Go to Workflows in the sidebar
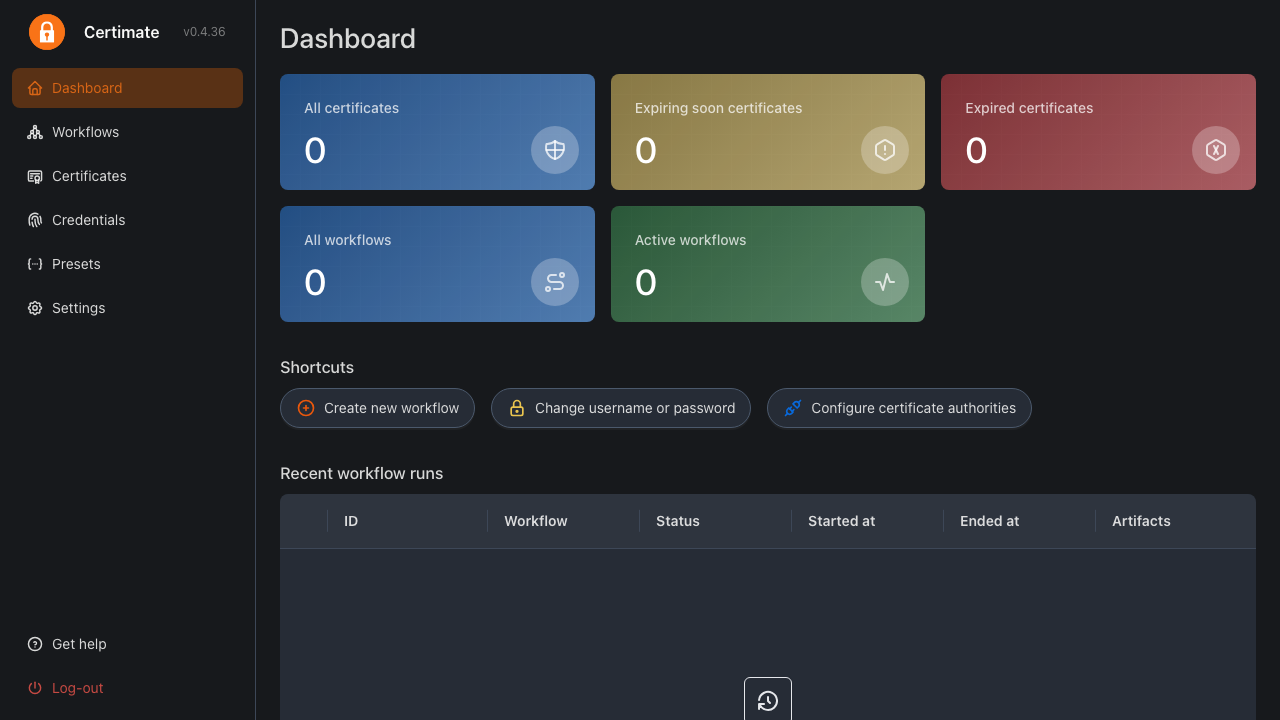 pos(127,132)
